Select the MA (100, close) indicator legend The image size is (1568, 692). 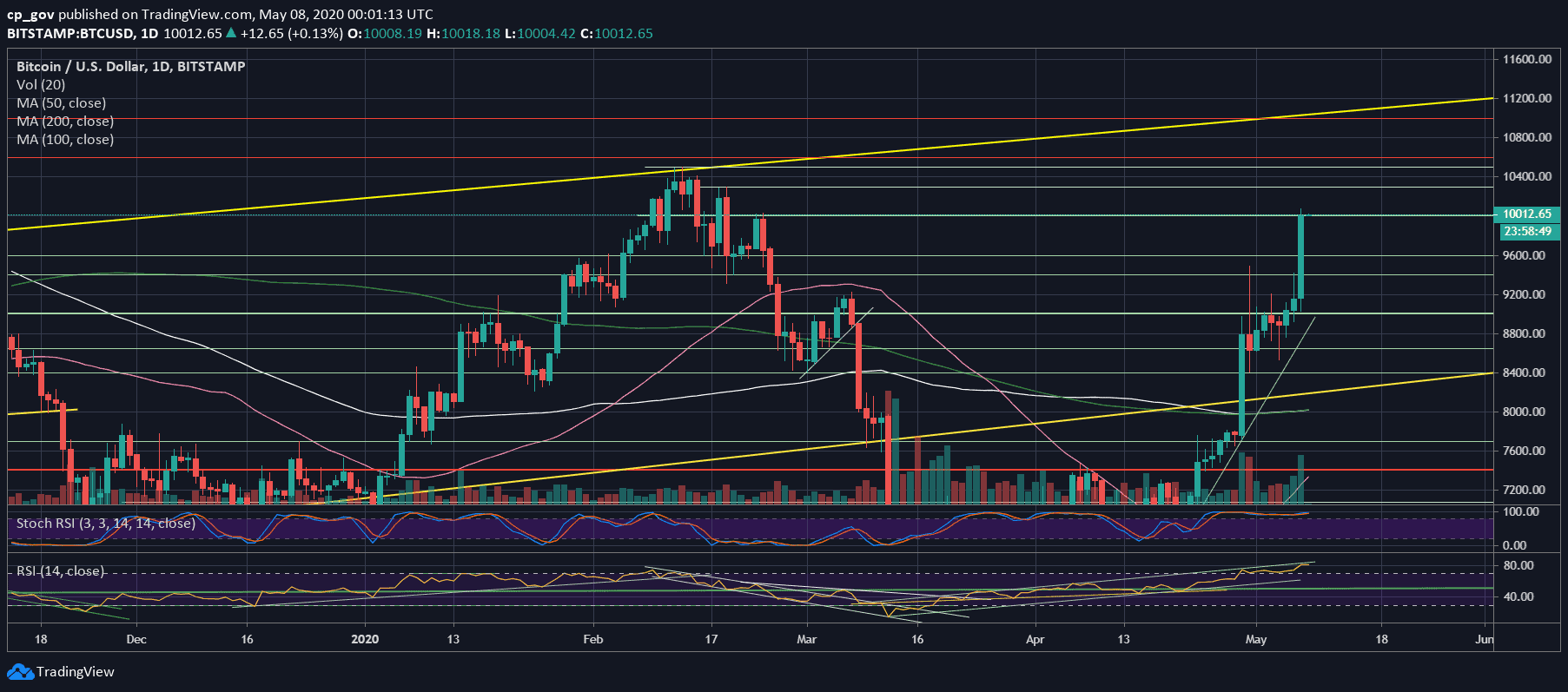click(65, 139)
